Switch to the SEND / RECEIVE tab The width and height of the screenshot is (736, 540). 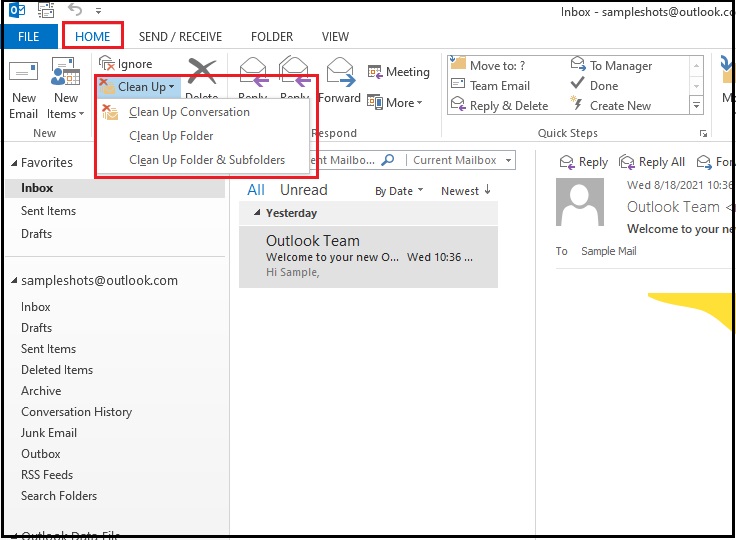tap(180, 37)
